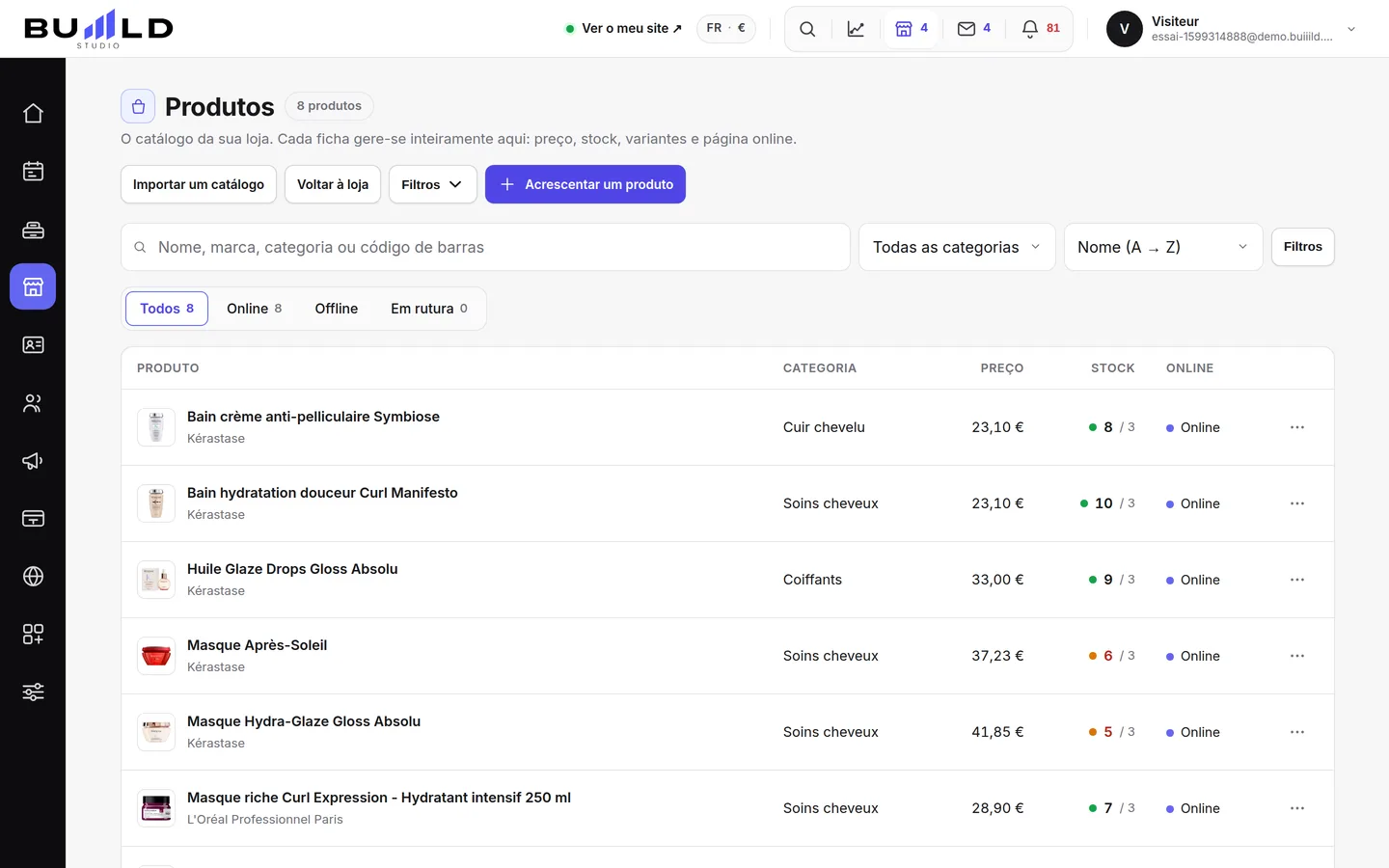Expand the Visiteur account menu chevron

[1351, 29]
